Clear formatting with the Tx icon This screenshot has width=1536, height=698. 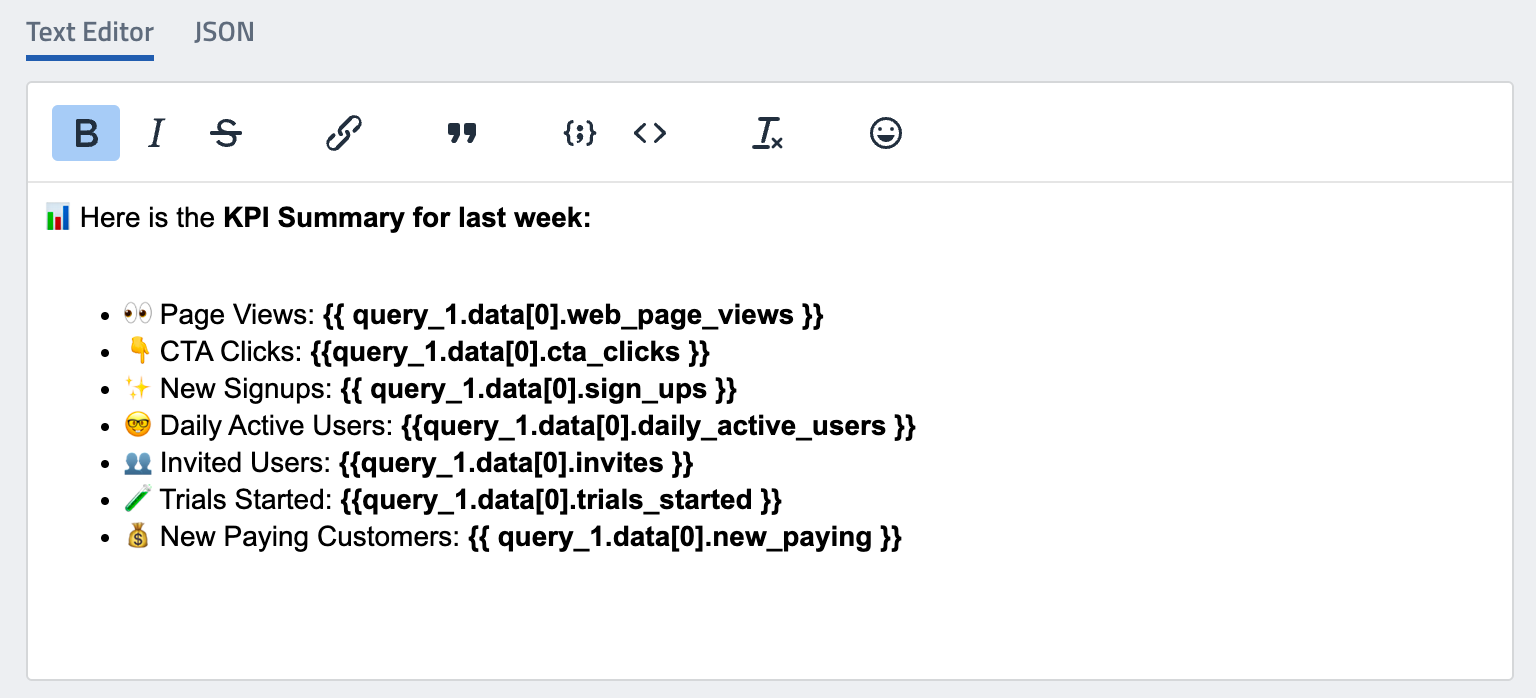[767, 133]
